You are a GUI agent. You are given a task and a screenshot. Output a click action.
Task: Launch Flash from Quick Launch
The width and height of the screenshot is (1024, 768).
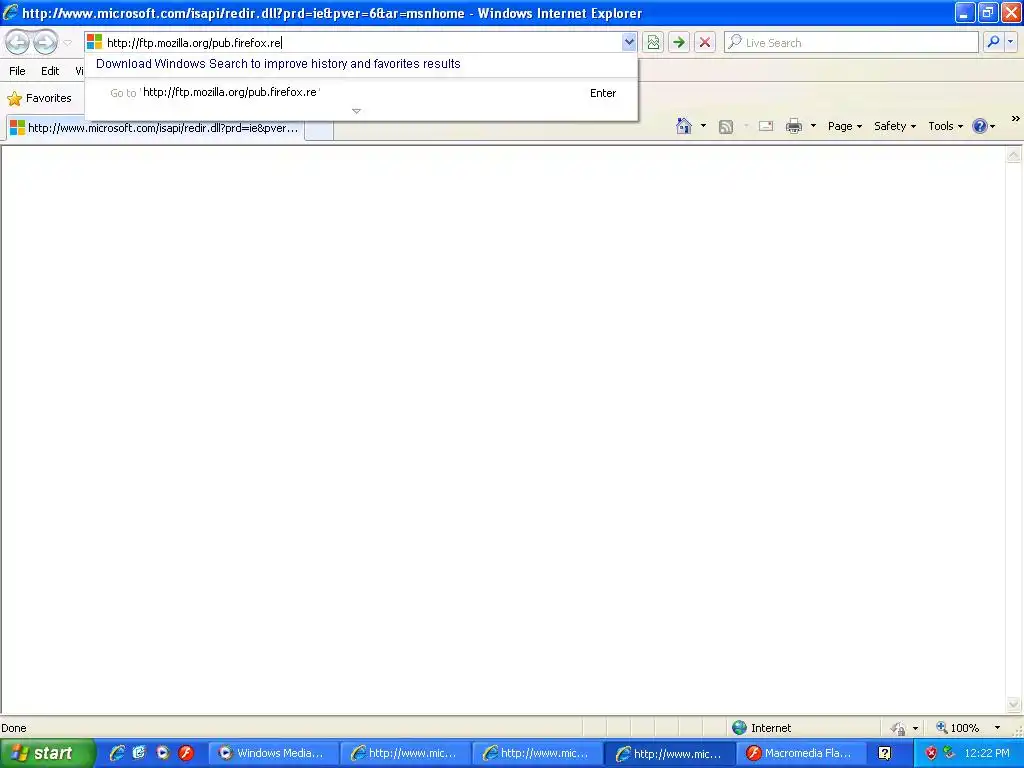186,753
